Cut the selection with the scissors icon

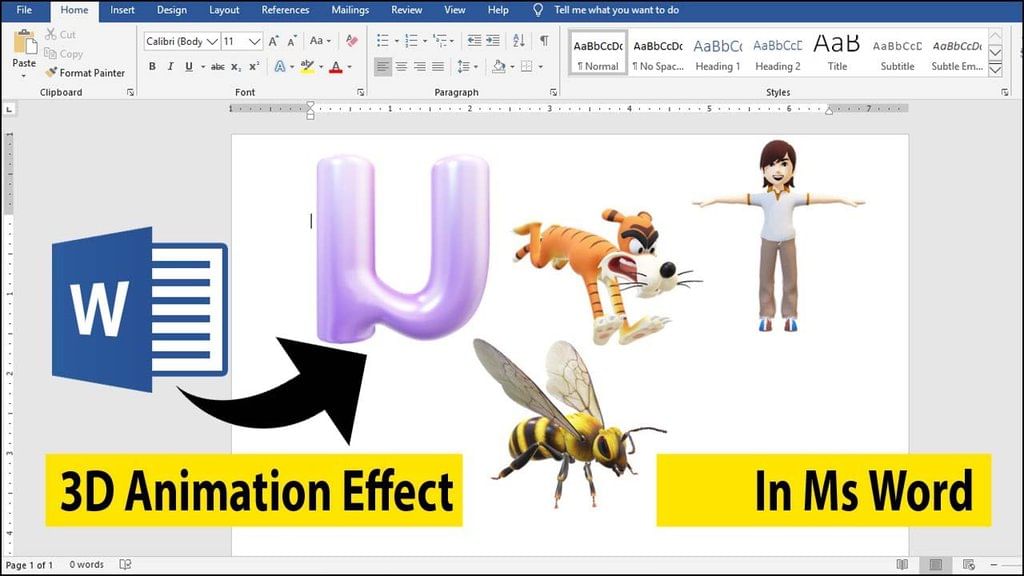pos(50,34)
